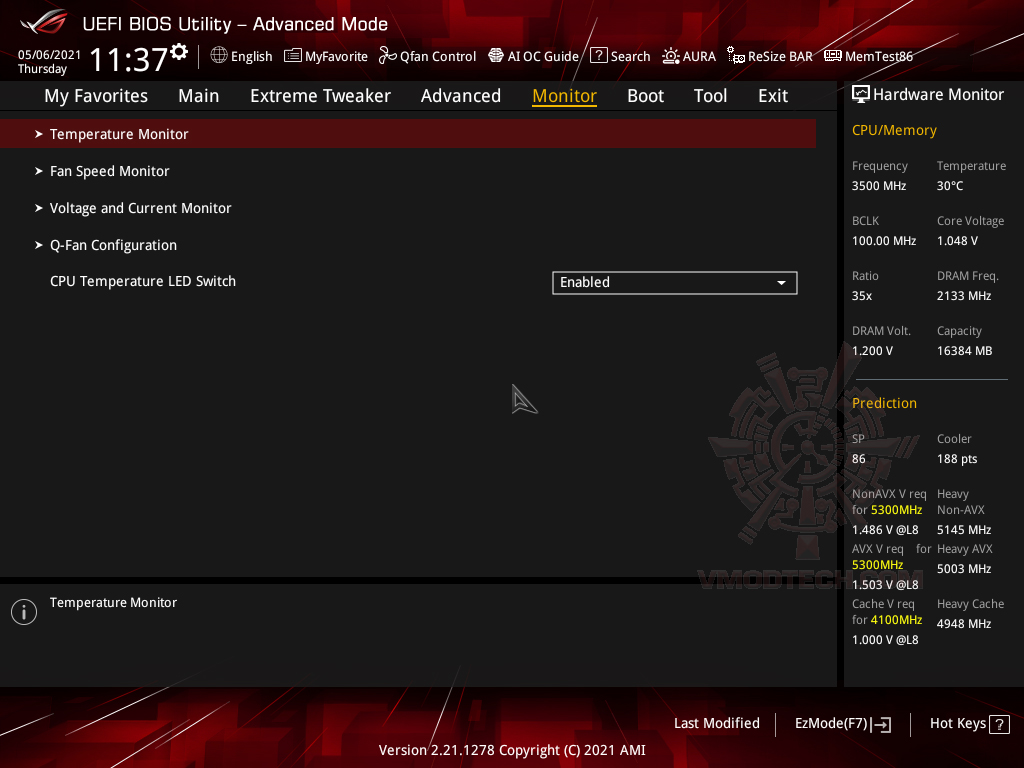1024x768 pixels.
Task: Select the Monitor tab
Action: point(564,96)
